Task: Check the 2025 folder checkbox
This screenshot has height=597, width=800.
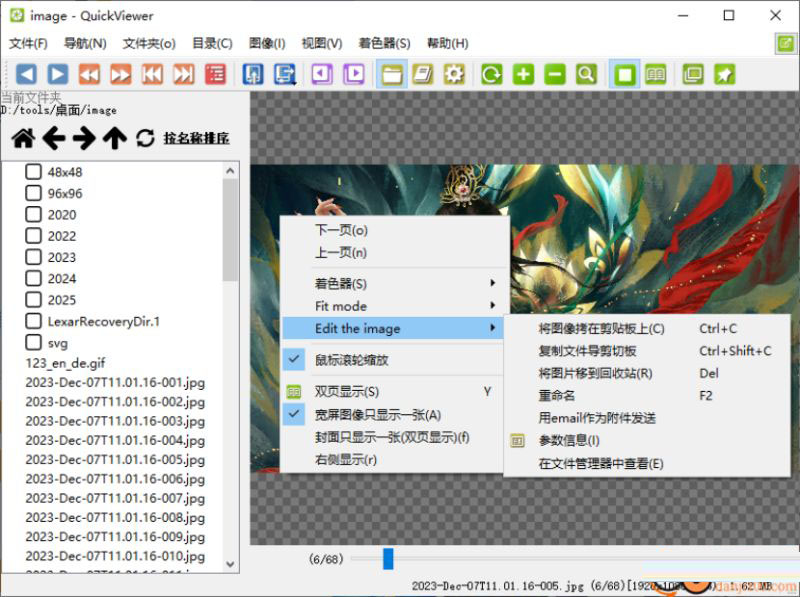Action: 33,300
